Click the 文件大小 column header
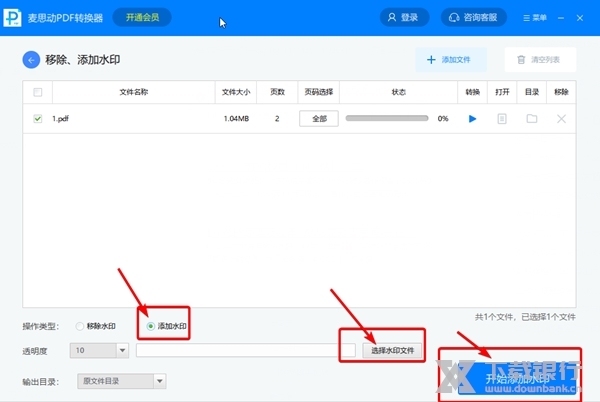This screenshot has width=600, height=402. pyautogui.click(x=236, y=92)
